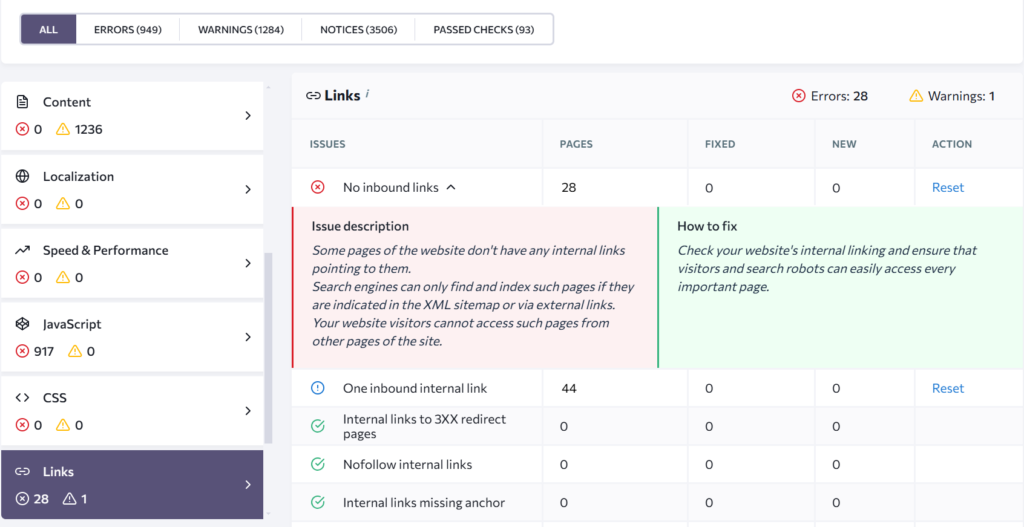Select the Links category in sidebar
1024x527 pixels.
pyautogui.click(x=130, y=485)
